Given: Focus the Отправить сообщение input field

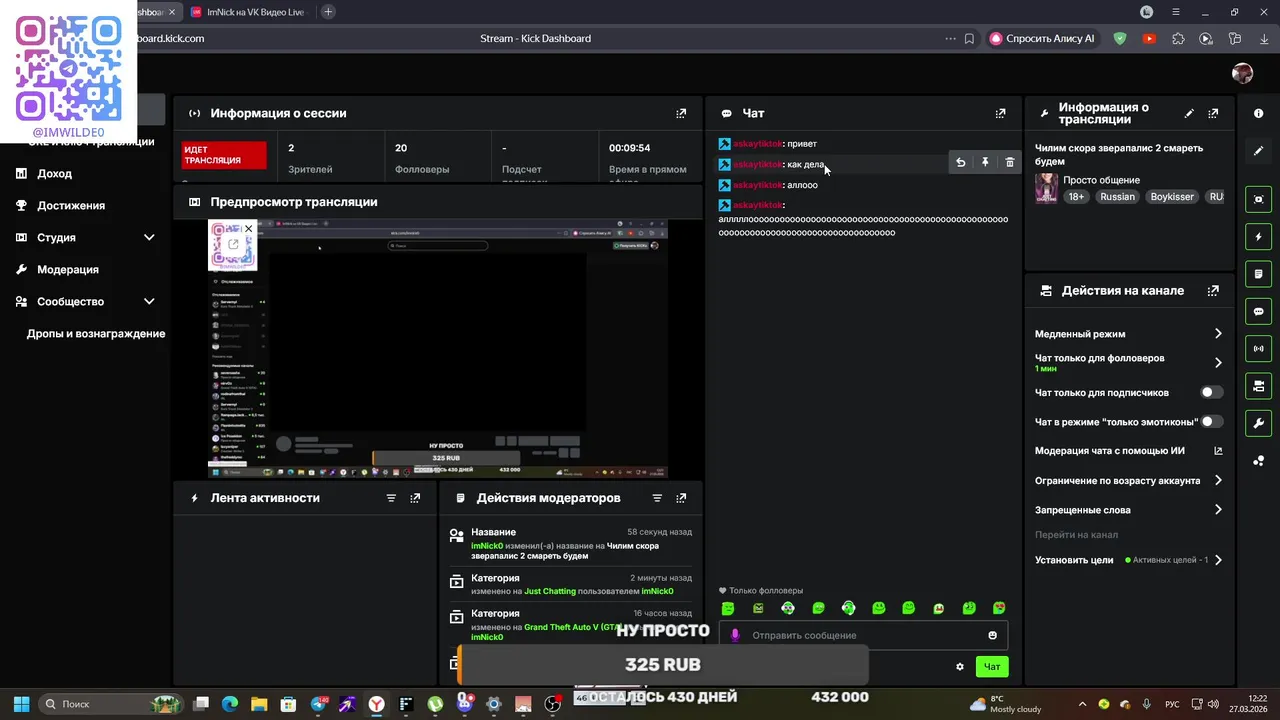Looking at the screenshot, I should click(863, 635).
